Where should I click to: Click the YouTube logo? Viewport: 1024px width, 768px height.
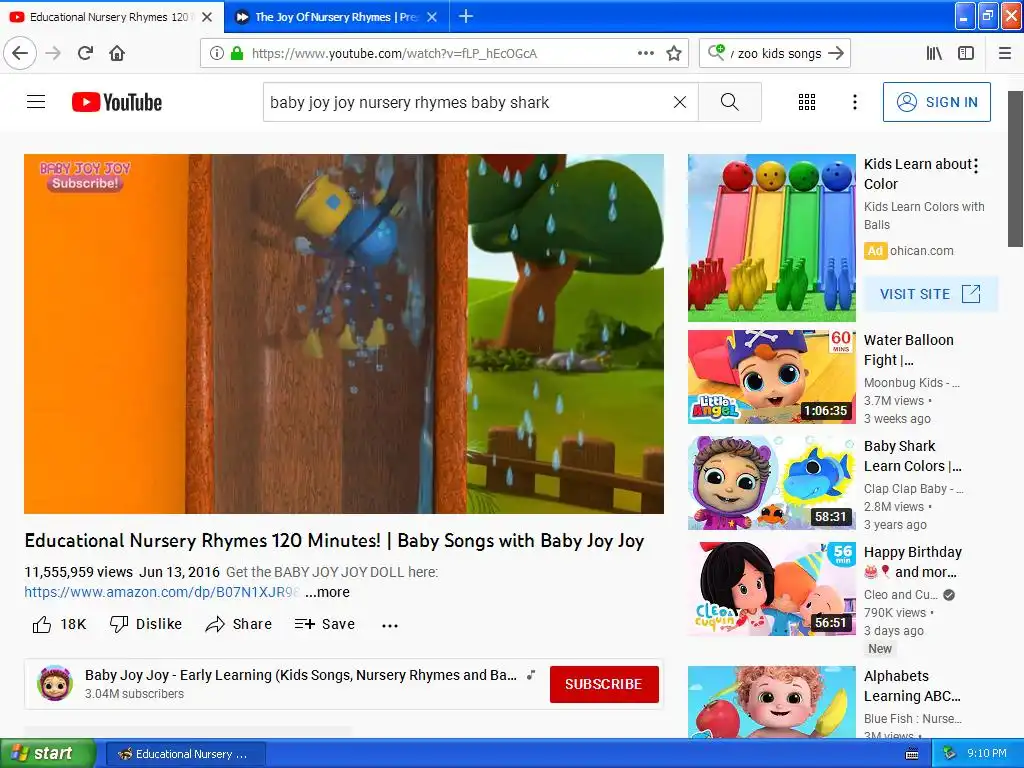pos(117,102)
